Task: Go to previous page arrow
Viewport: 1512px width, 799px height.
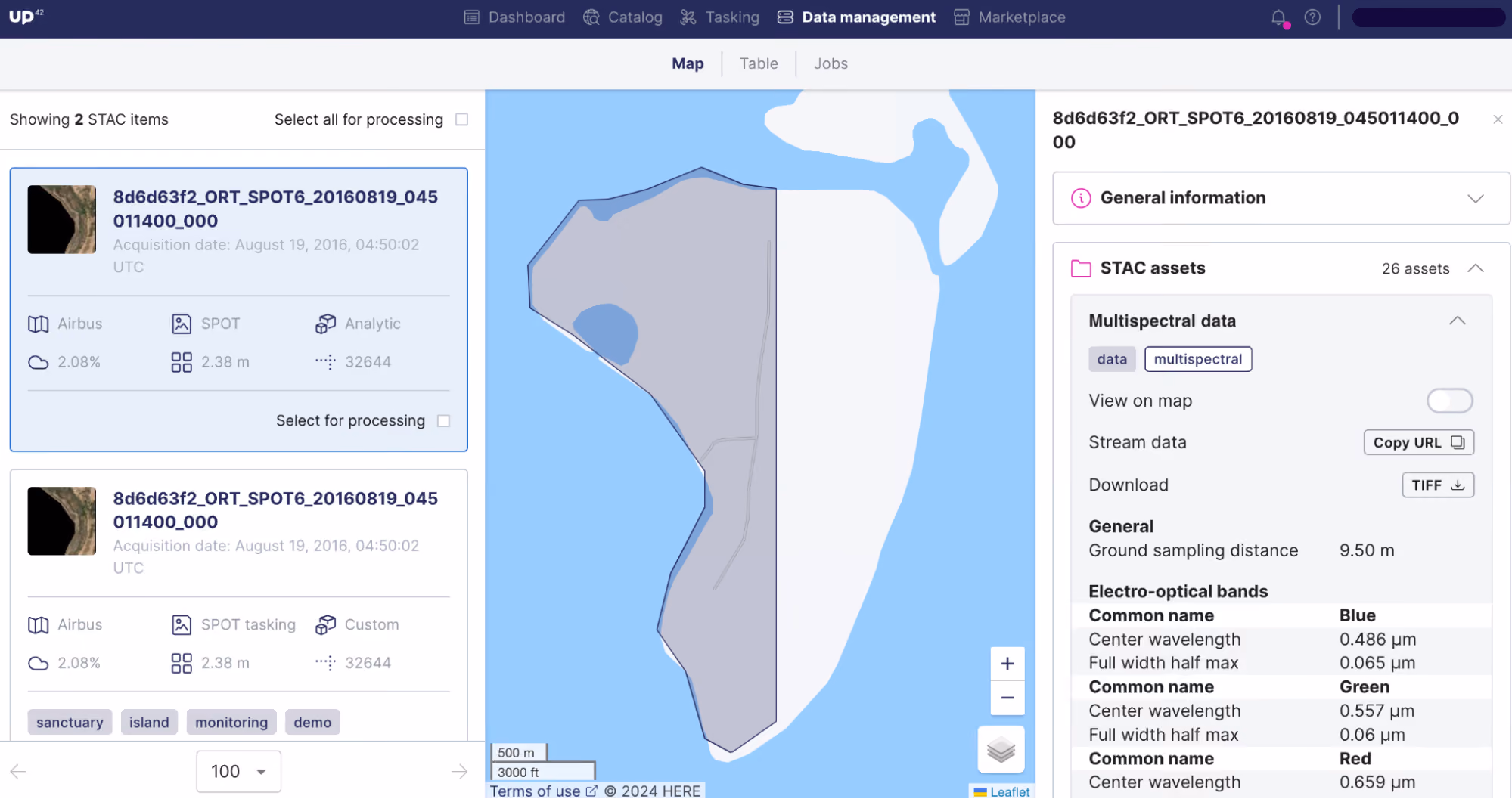Action: click(x=18, y=771)
